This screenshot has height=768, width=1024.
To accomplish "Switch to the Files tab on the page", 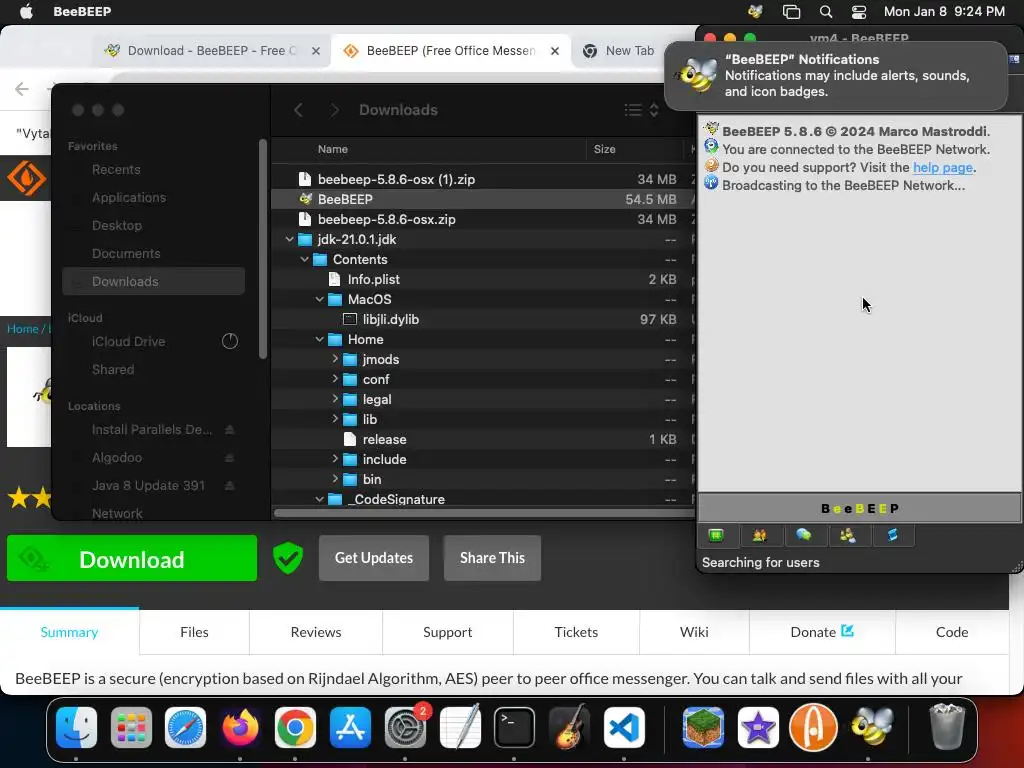I will click(x=194, y=632).
